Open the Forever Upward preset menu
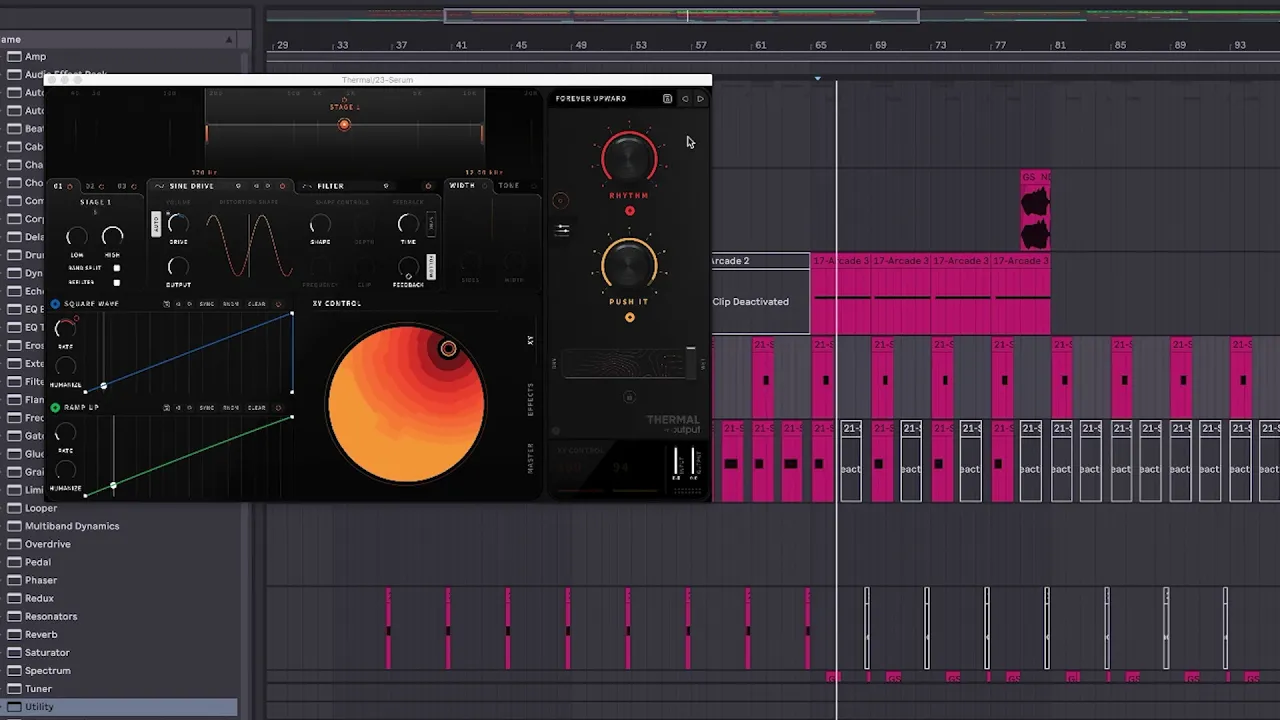 pos(591,99)
